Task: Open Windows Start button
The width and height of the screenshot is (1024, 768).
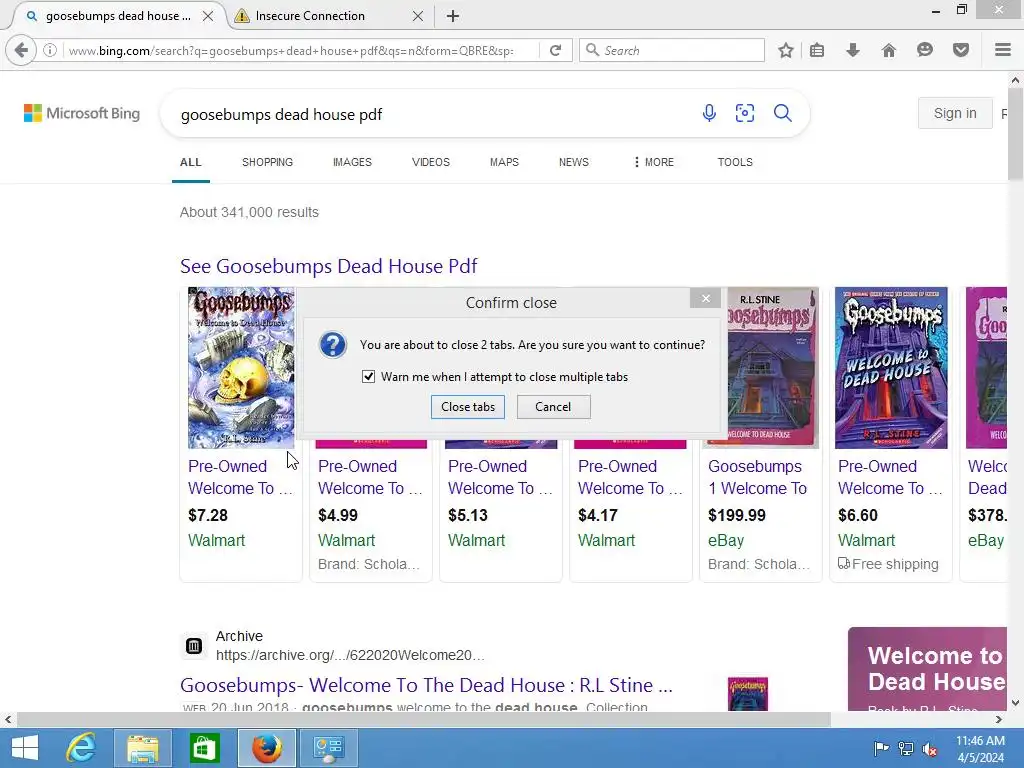Action: pyautogui.click(x=25, y=748)
